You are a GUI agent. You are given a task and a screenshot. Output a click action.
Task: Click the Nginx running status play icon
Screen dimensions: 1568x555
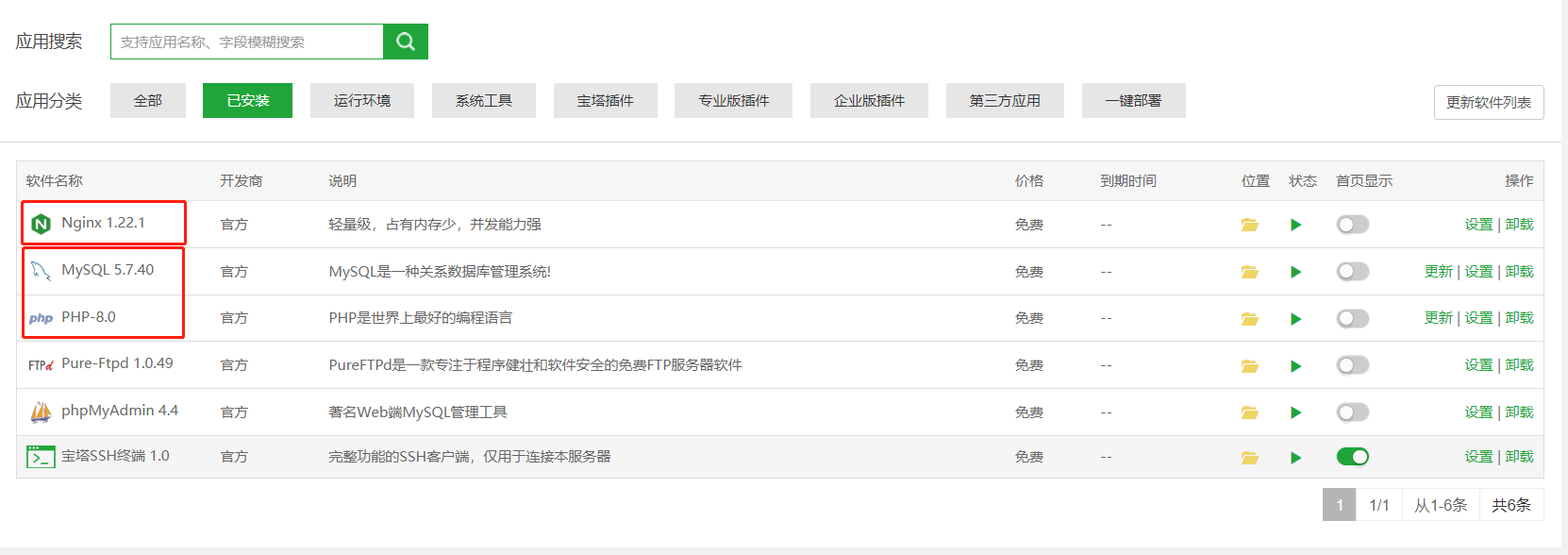tap(1296, 225)
